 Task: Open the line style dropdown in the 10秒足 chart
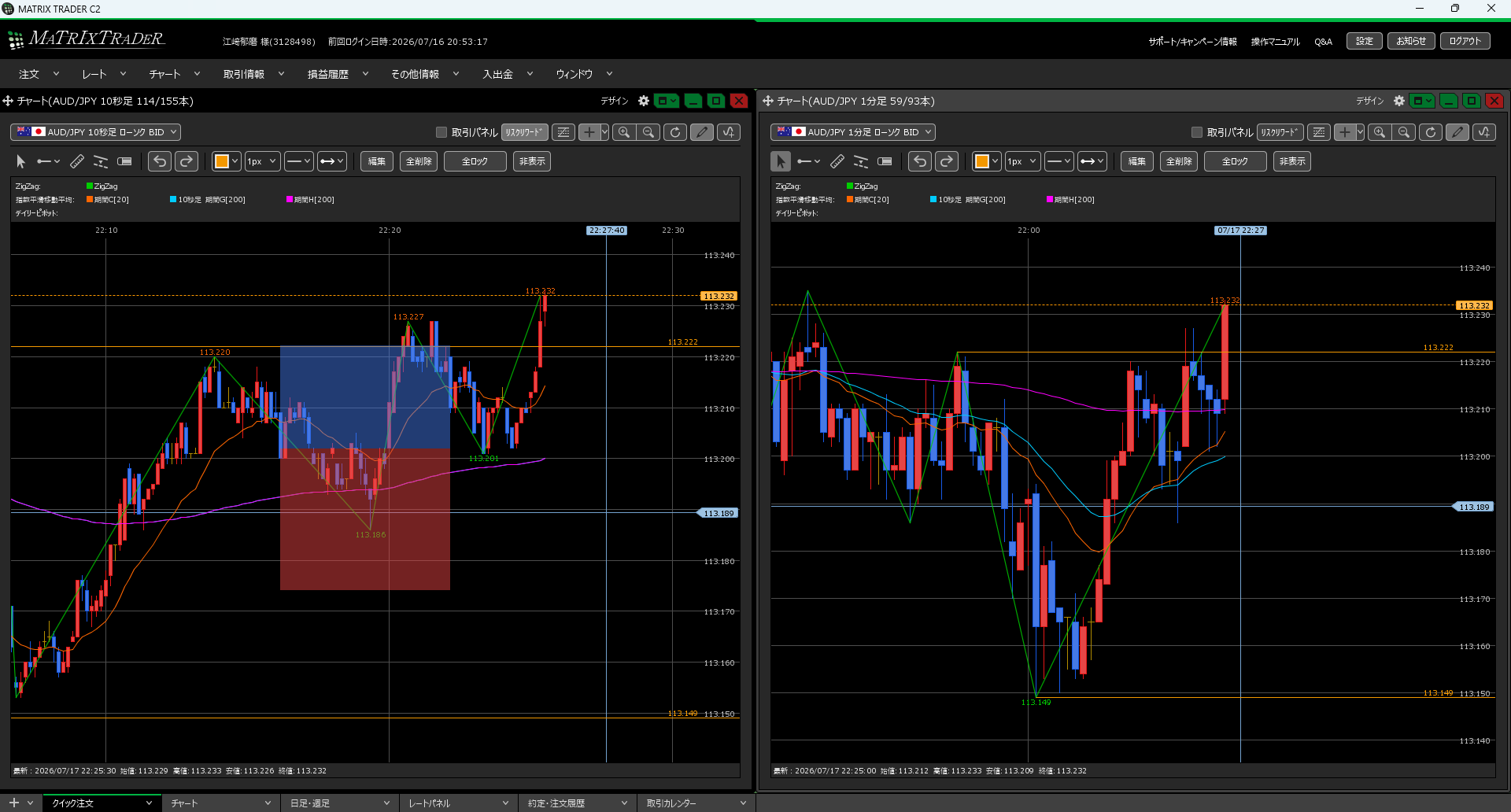pos(298,161)
